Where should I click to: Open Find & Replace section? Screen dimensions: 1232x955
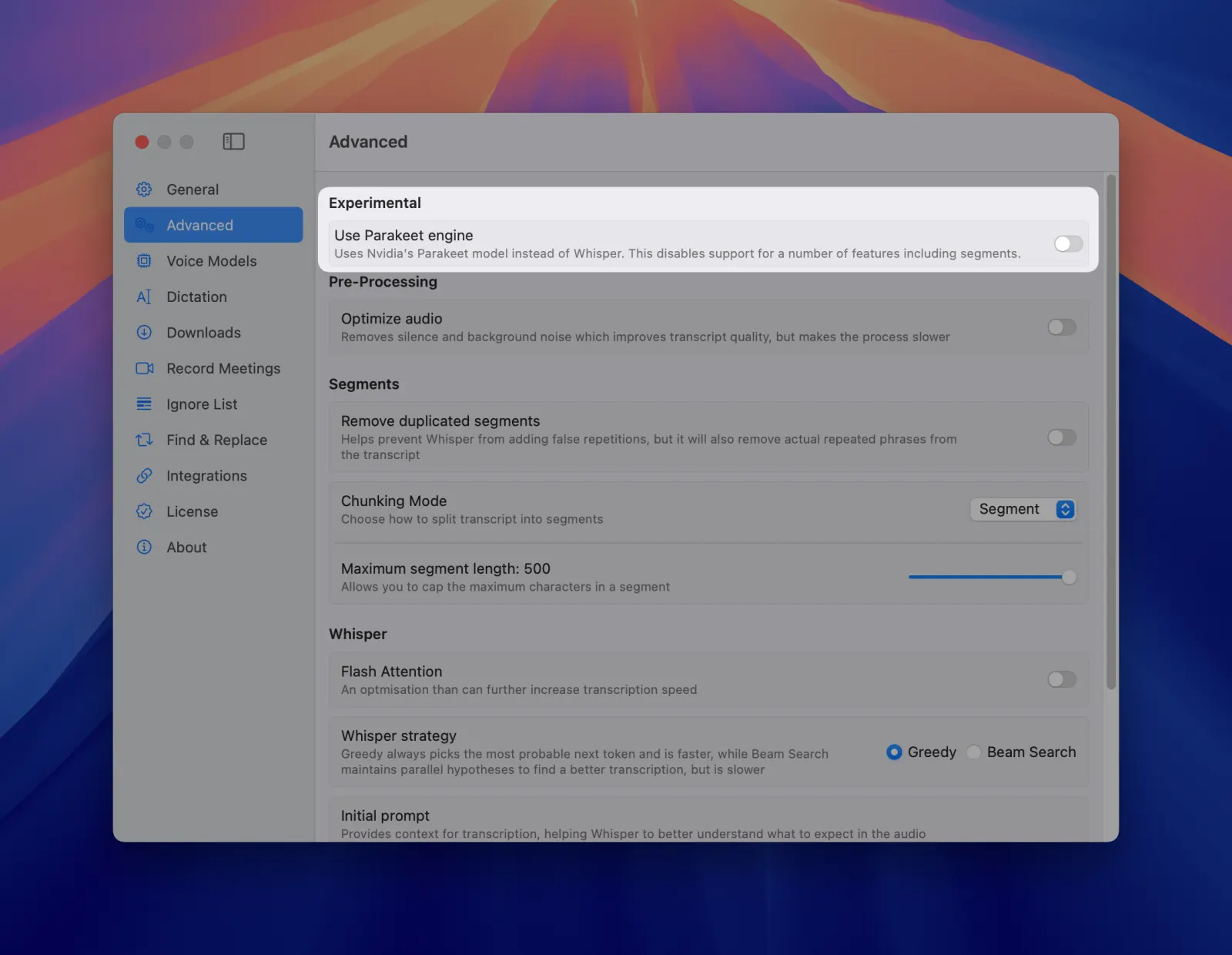[x=213, y=440]
